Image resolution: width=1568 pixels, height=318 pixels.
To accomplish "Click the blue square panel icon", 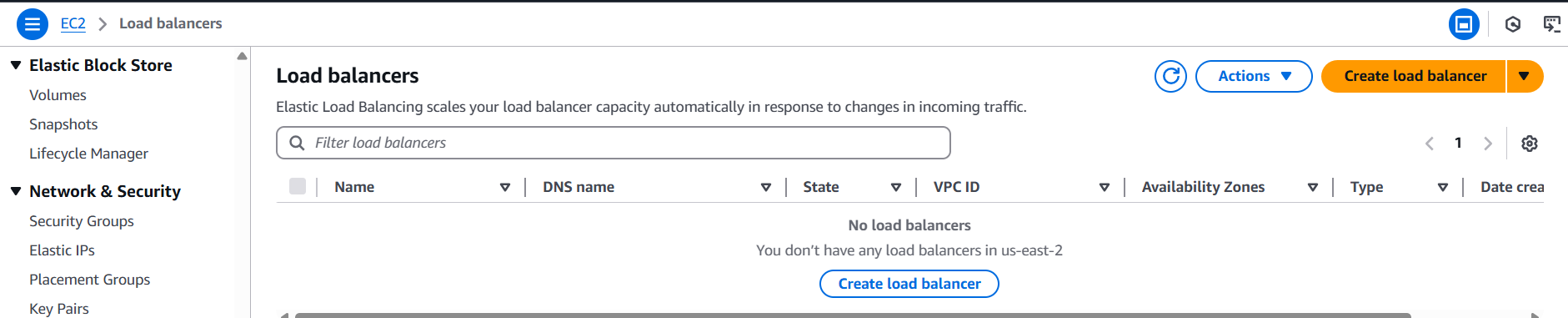I will coord(1464,24).
